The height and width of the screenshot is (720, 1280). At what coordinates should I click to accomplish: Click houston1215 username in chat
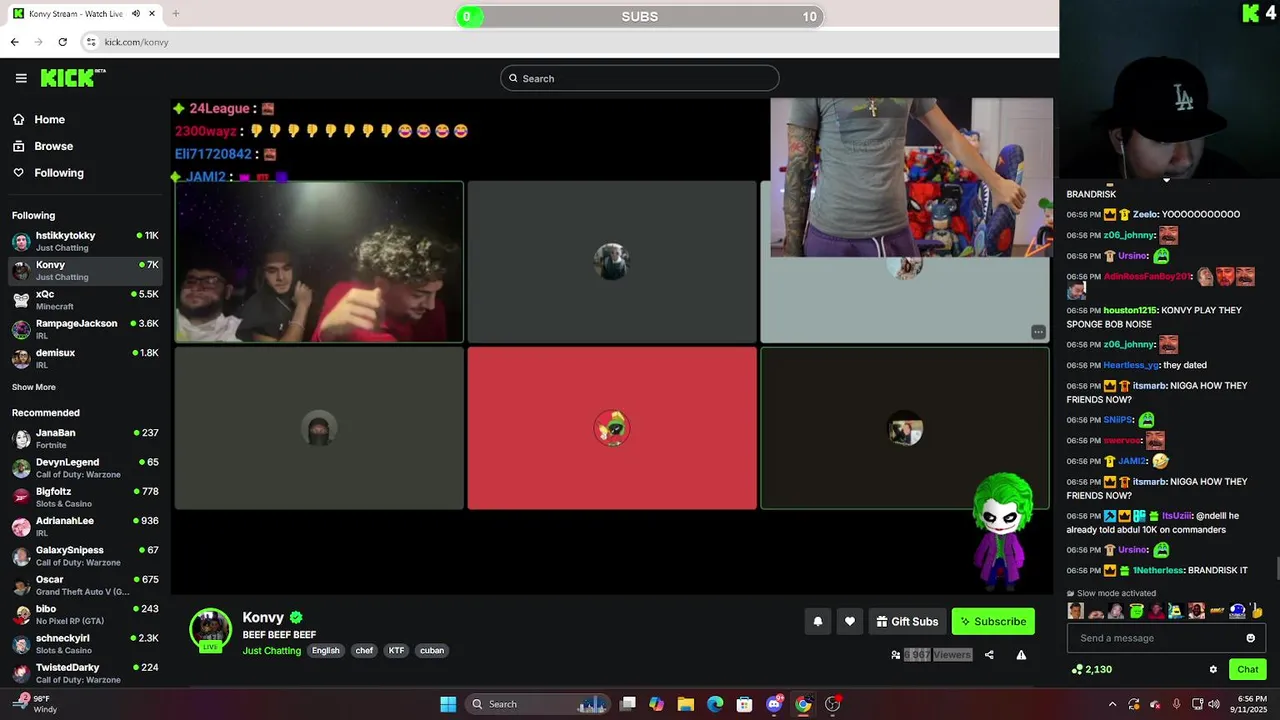tap(1131, 310)
